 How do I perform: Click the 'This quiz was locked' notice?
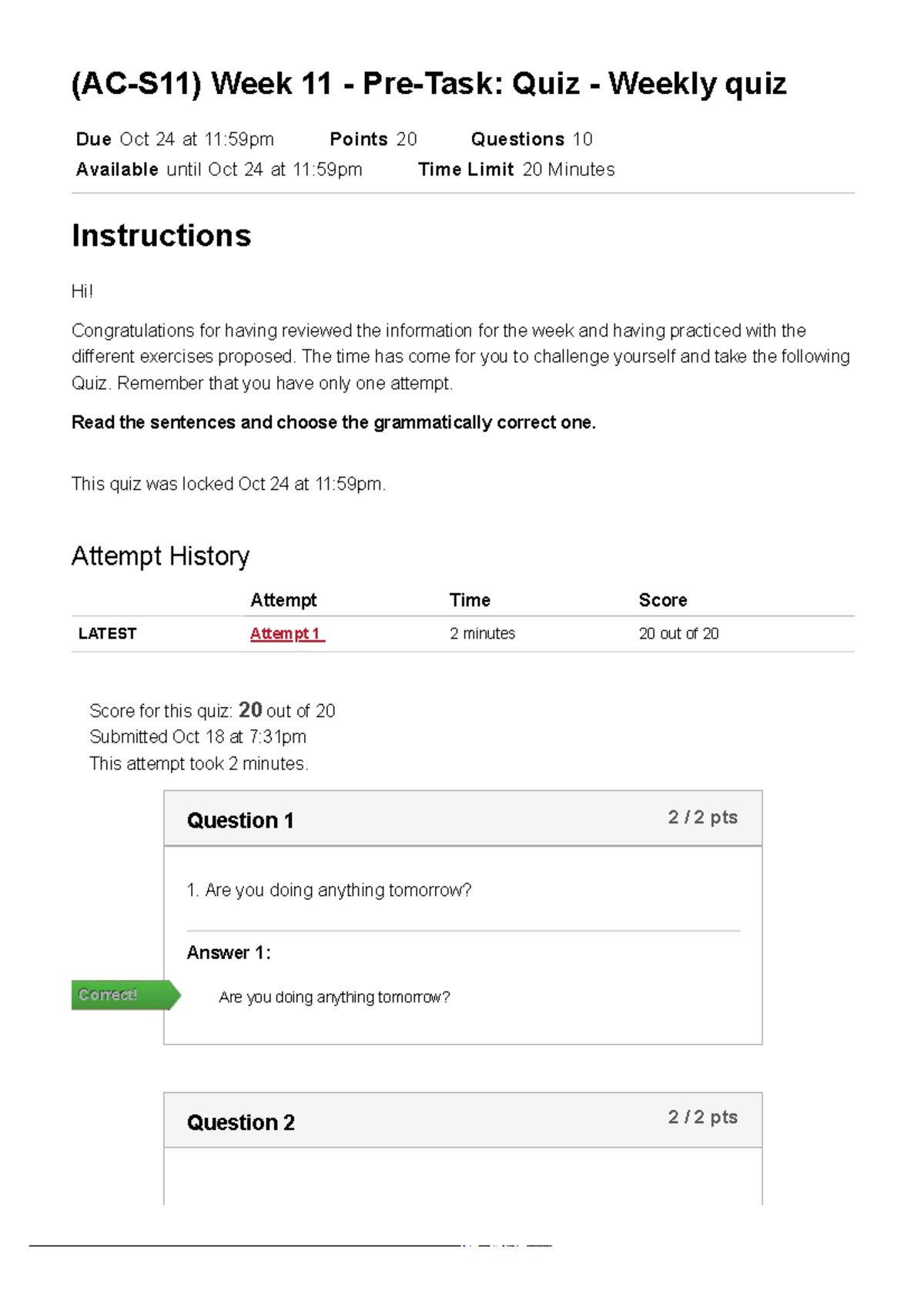pos(229,484)
